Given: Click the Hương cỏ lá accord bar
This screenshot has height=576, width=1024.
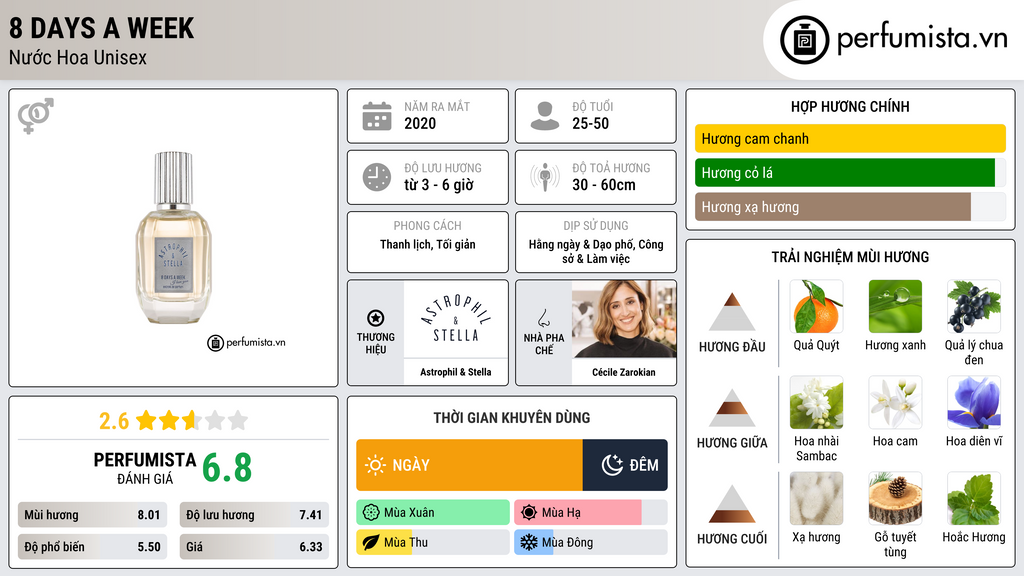Looking at the screenshot, I should (850, 172).
